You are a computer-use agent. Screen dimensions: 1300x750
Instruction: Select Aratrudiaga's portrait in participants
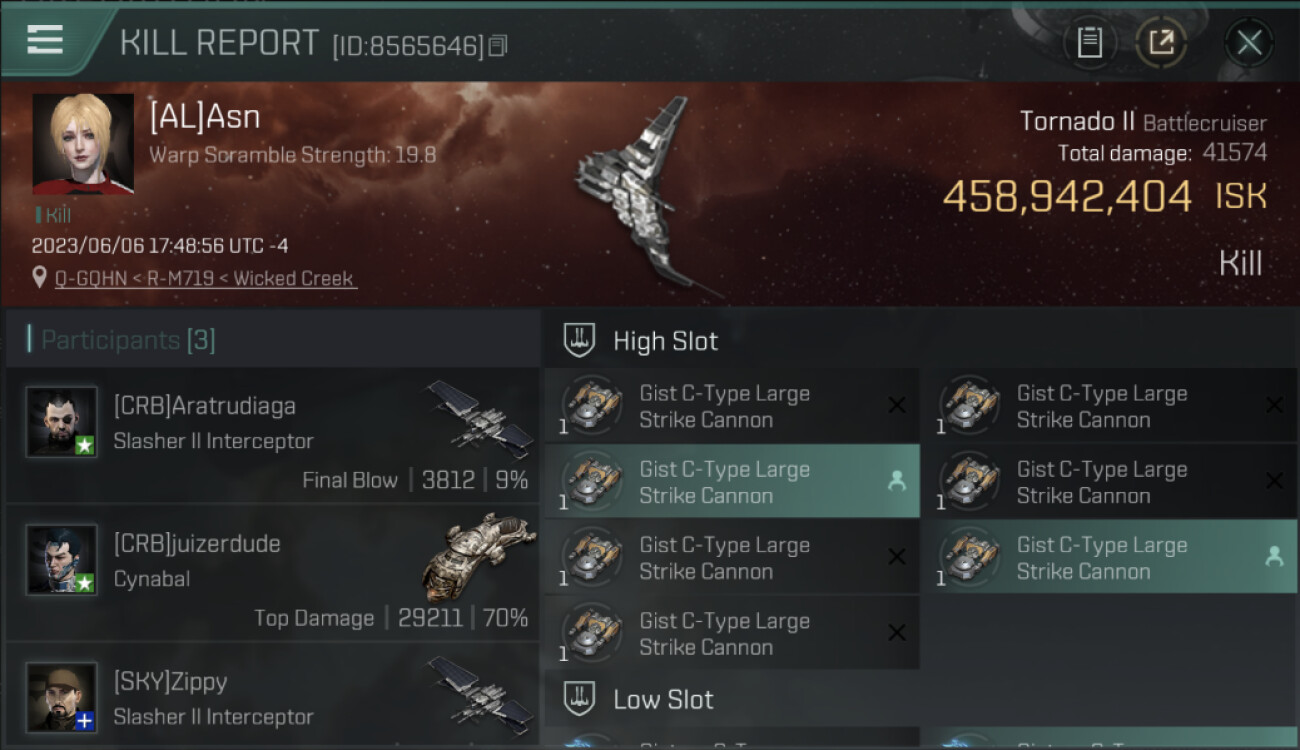[61, 422]
